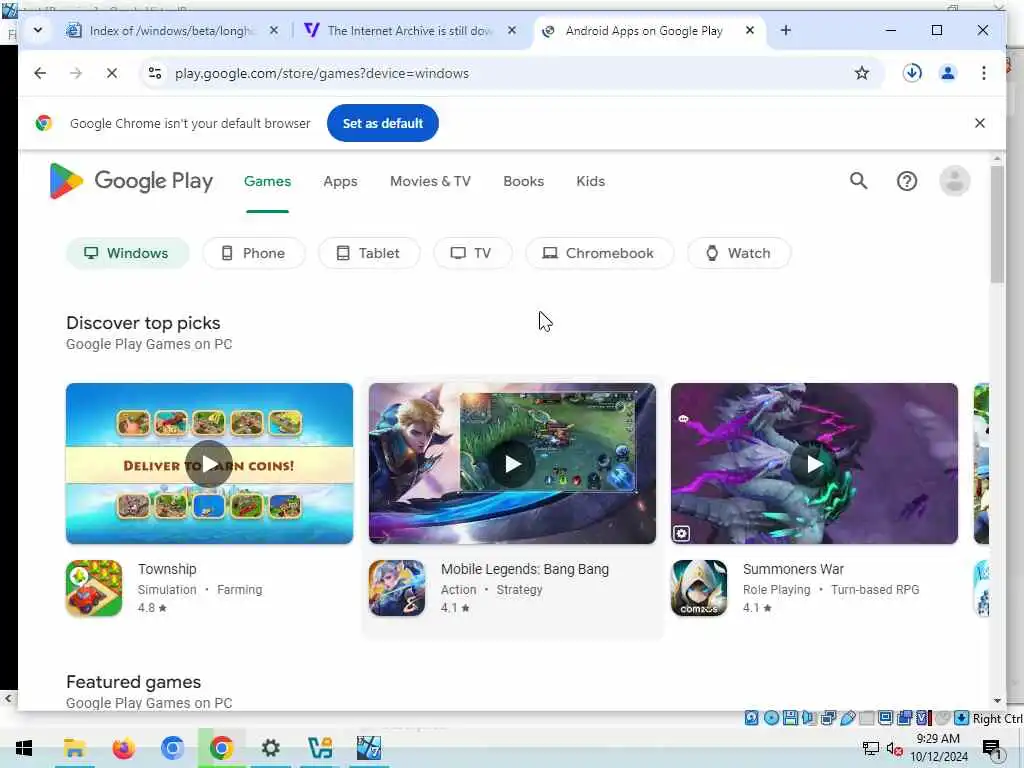Screen dimensions: 1024x768
Task: Go forward in browser history
Action: pos(76,73)
